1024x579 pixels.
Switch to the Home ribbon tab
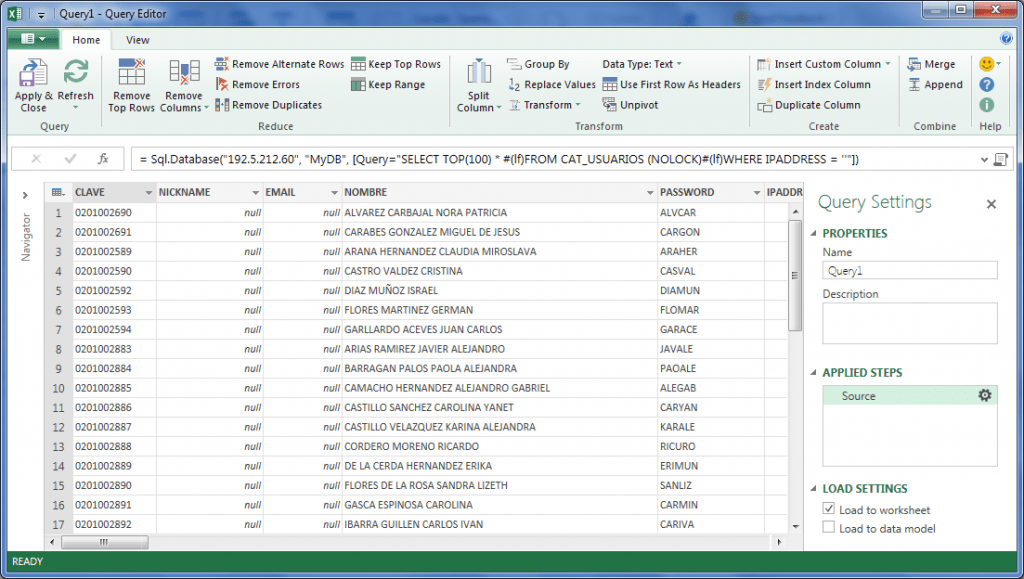pos(86,40)
